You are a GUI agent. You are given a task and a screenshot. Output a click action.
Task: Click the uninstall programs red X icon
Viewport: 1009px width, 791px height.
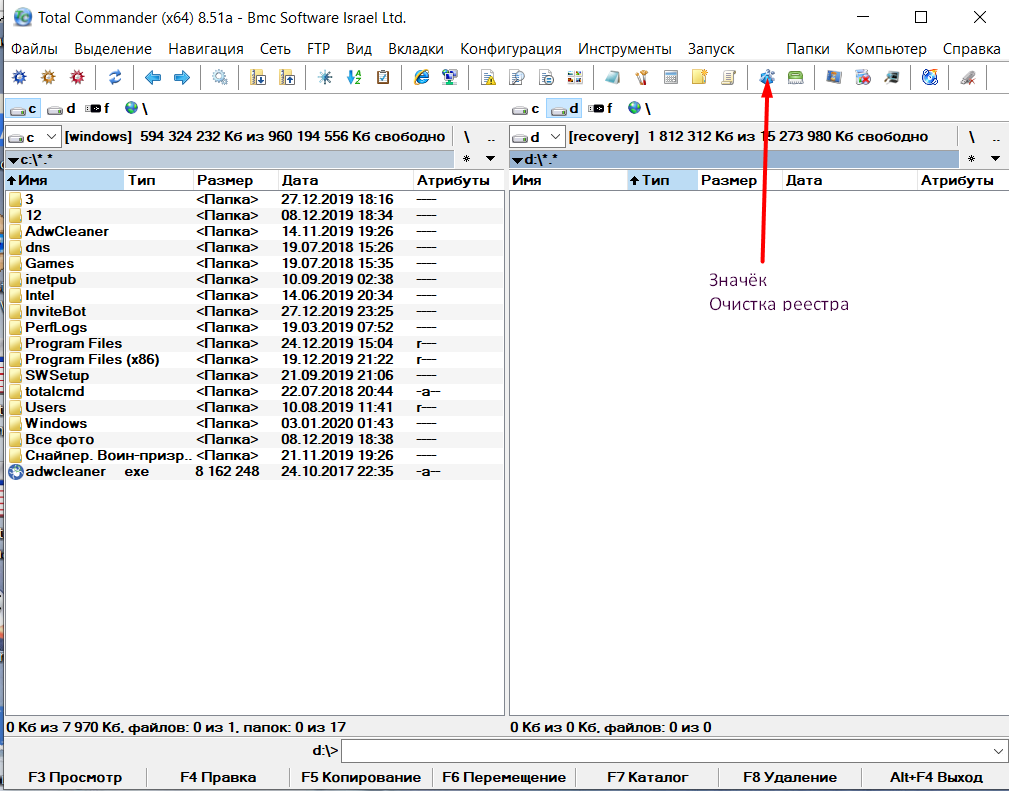(863, 78)
